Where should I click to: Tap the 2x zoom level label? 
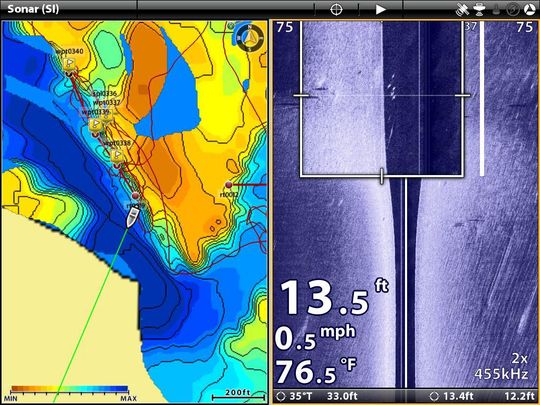pos(519,359)
